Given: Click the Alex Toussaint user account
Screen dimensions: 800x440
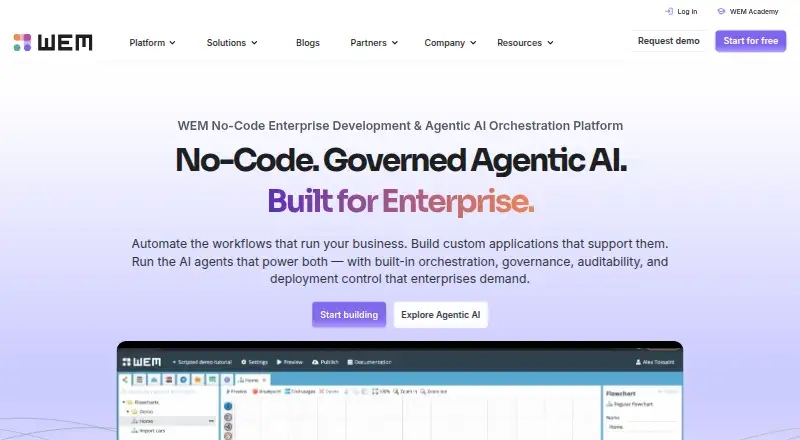Looking at the screenshot, I should coord(655,362).
